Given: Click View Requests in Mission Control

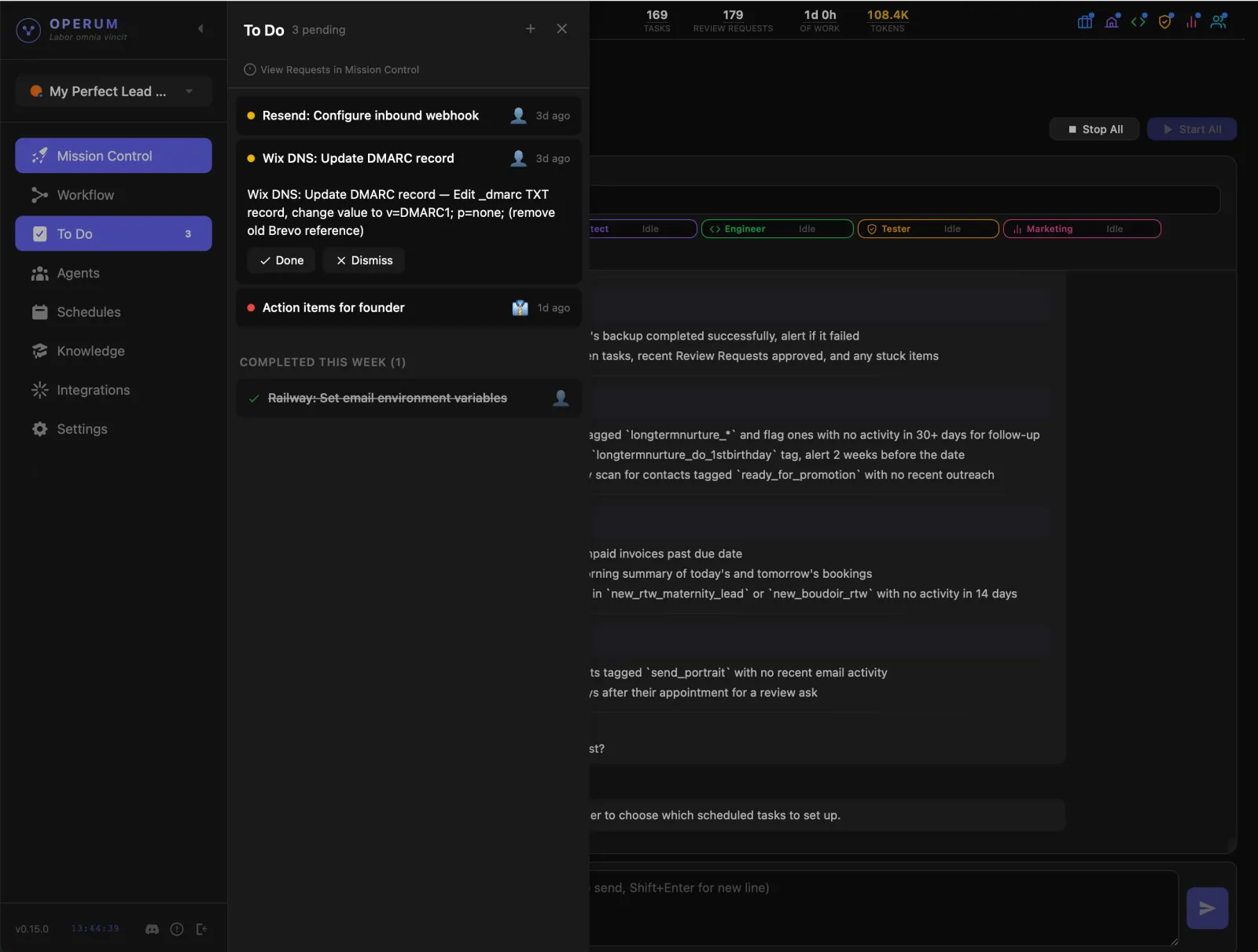Looking at the screenshot, I should click(331, 69).
